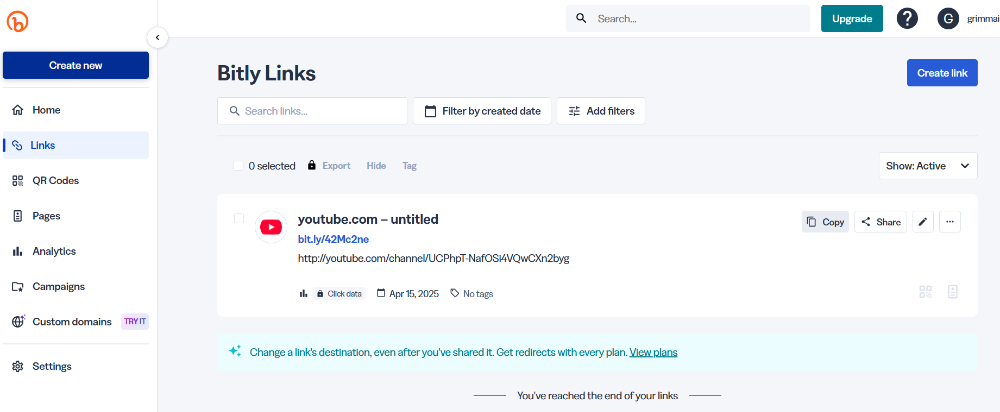Click the YouTube thumbnail icon
This screenshot has width=1000, height=412.
(271, 227)
